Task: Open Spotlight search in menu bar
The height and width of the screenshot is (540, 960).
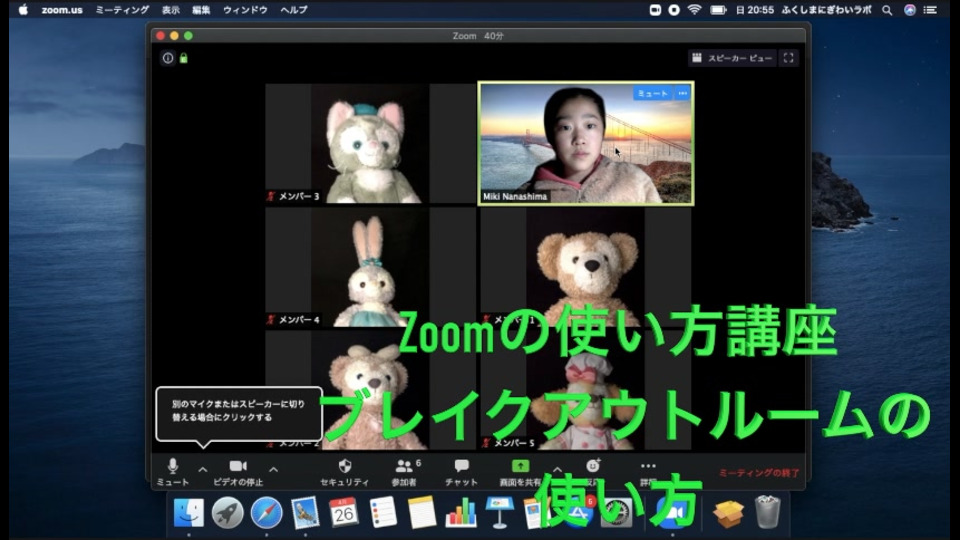Action: point(887,10)
